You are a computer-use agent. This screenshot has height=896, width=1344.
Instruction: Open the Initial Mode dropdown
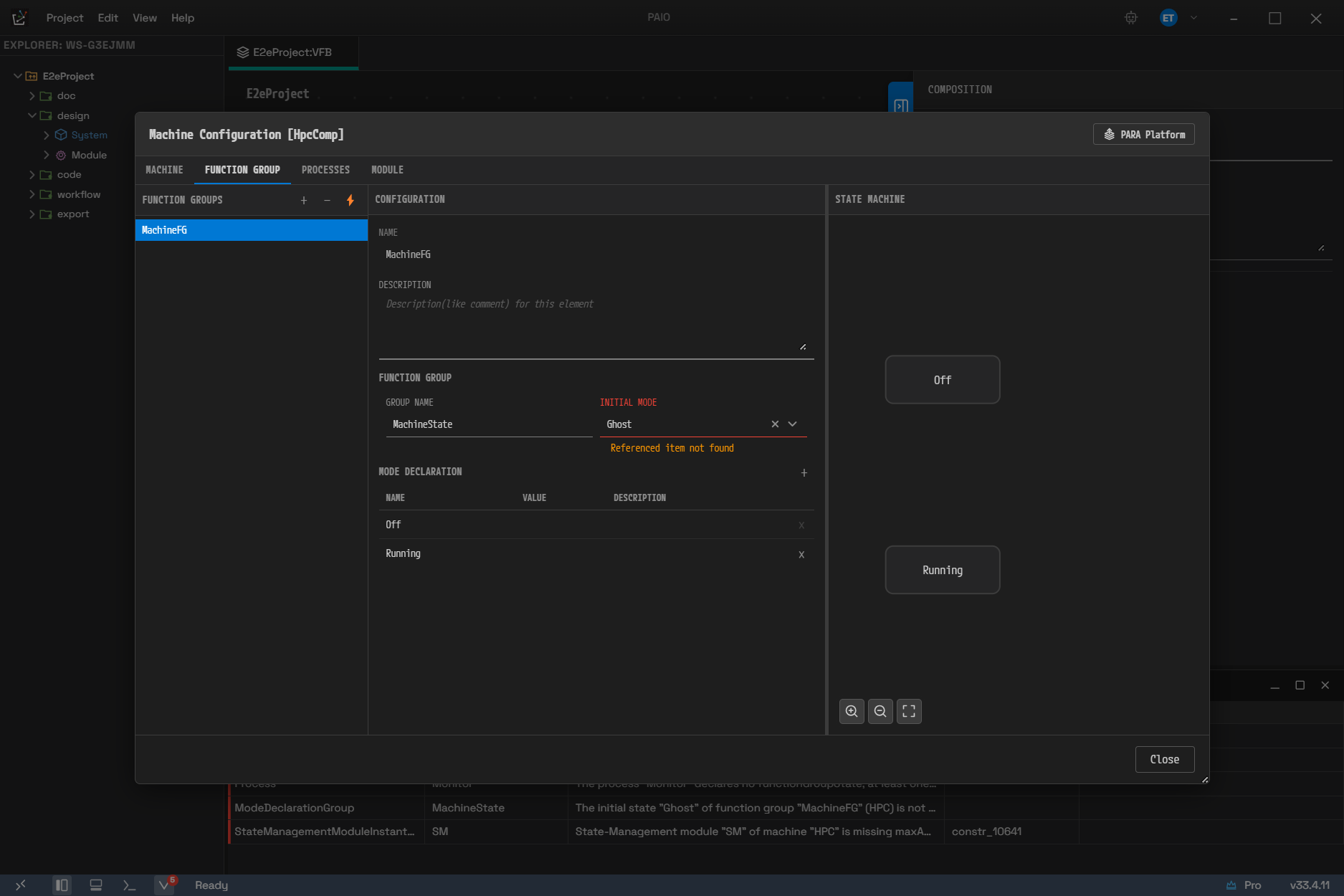[x=793, y=424]
